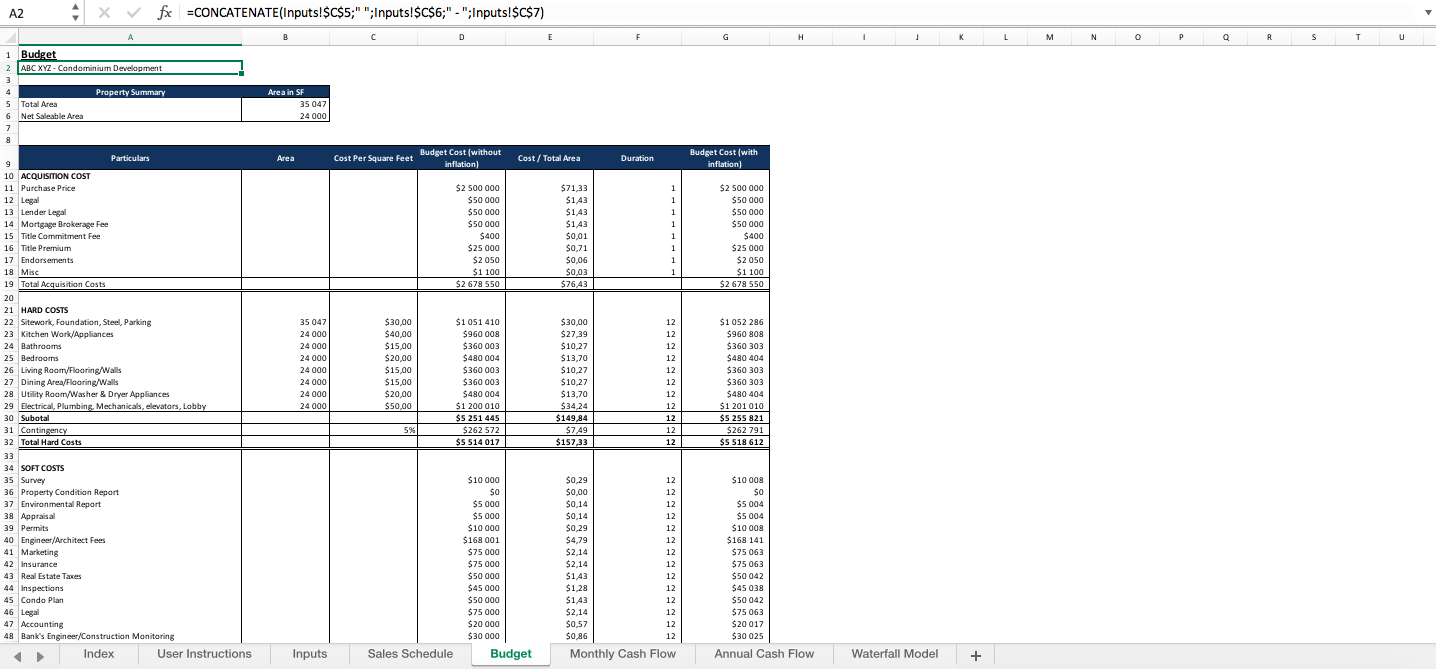
Task: Click the Enter checkmark icon in formula bar
Action: click(x=132, y=13)
